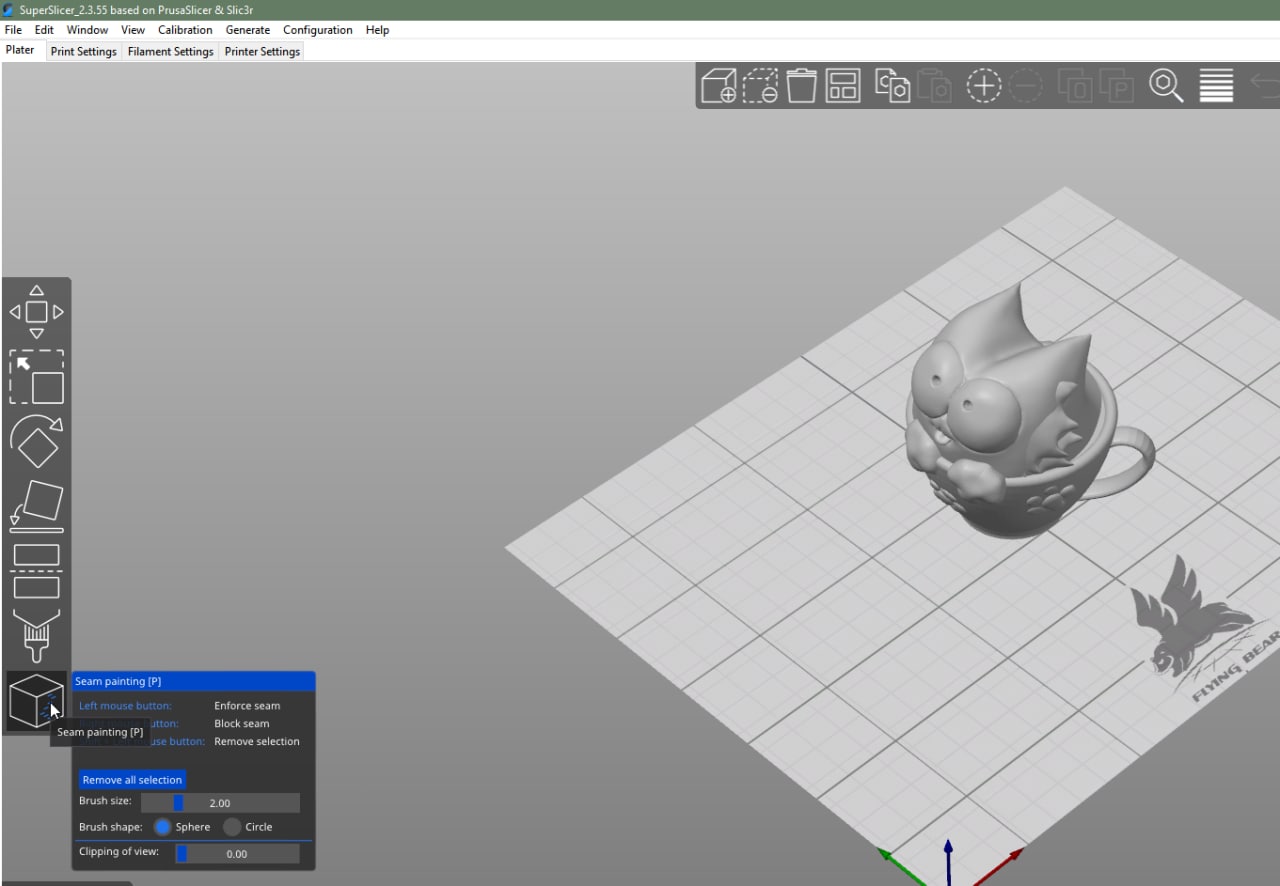
Task: Click the 'Block seam' text
Action: 241,724
